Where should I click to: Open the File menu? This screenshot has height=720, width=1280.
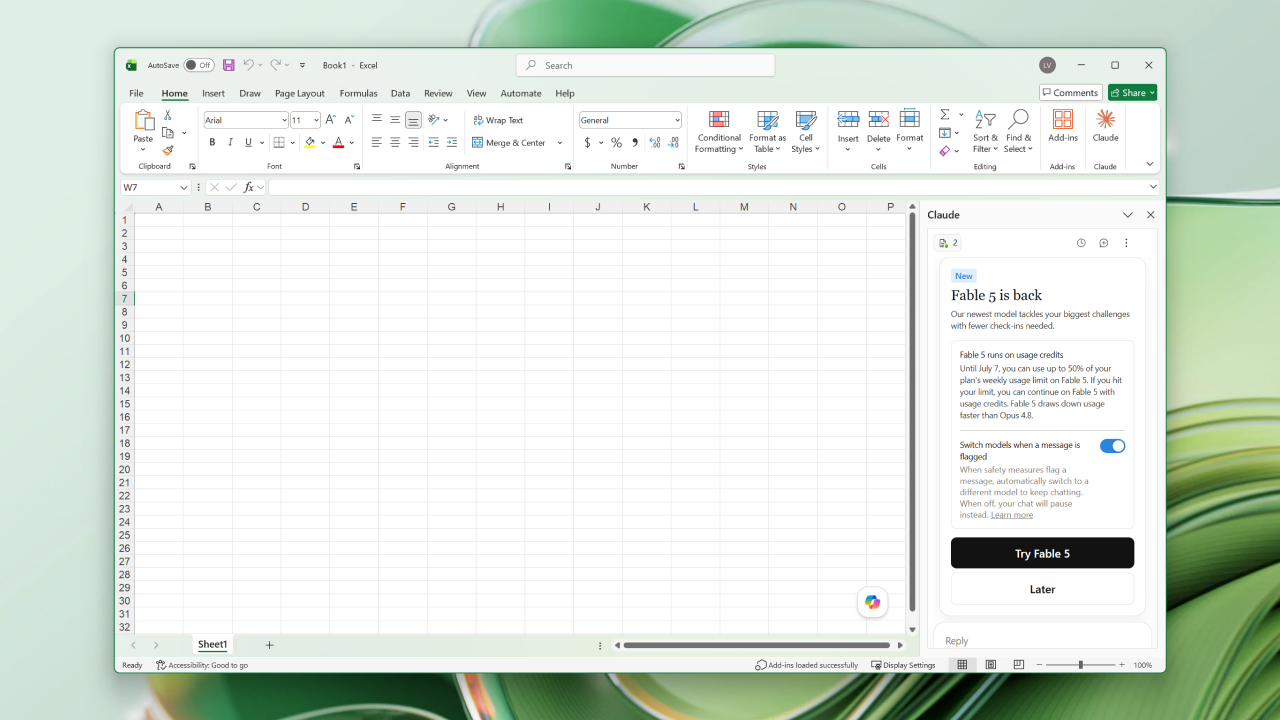(136, 93)
